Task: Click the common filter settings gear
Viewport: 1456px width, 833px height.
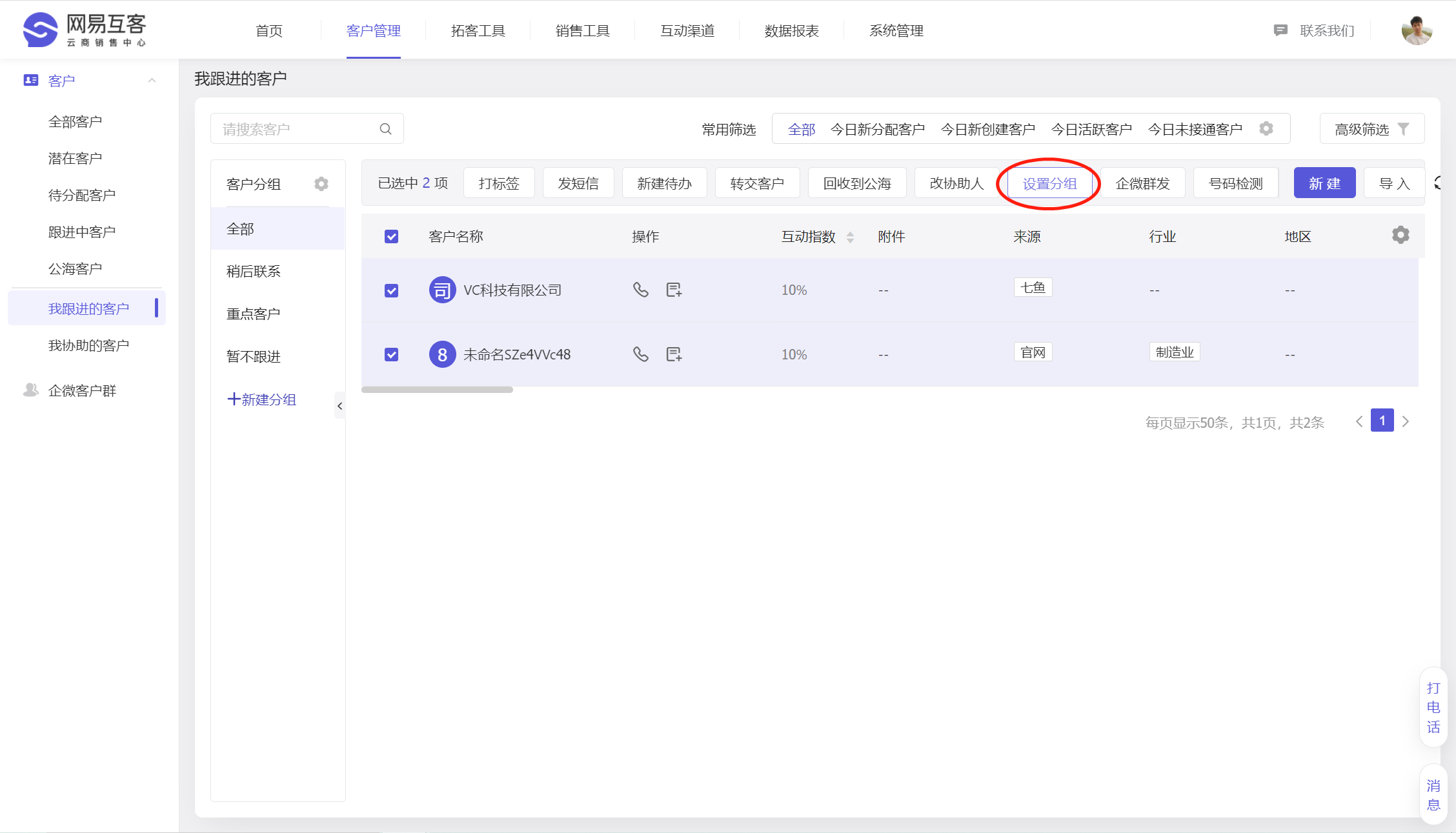Action: click(x=1266, y=128)
